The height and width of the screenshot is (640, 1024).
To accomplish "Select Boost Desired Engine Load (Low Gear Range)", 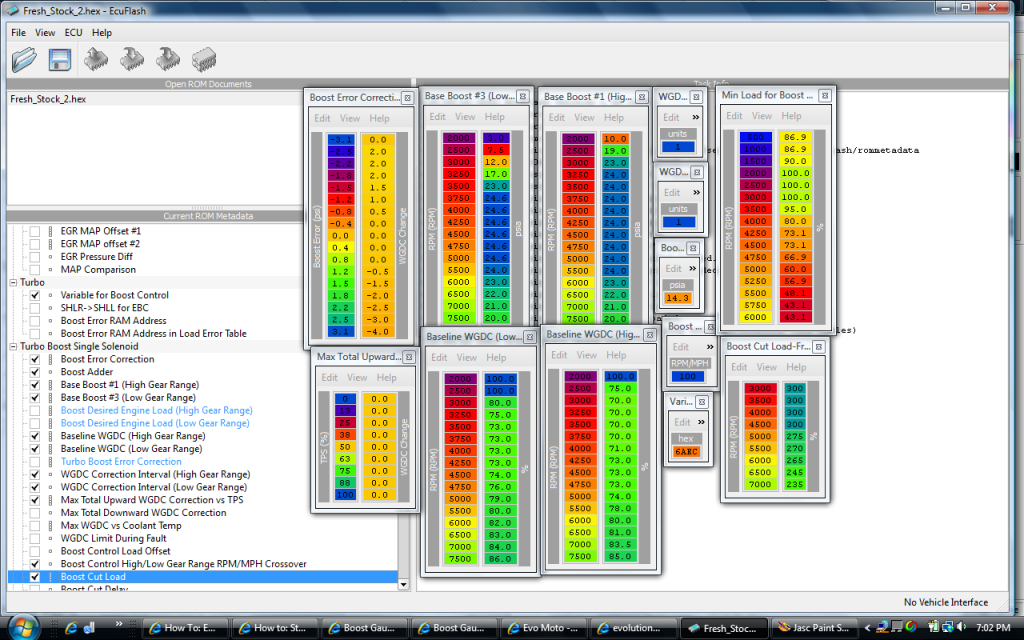I will 155,423.
